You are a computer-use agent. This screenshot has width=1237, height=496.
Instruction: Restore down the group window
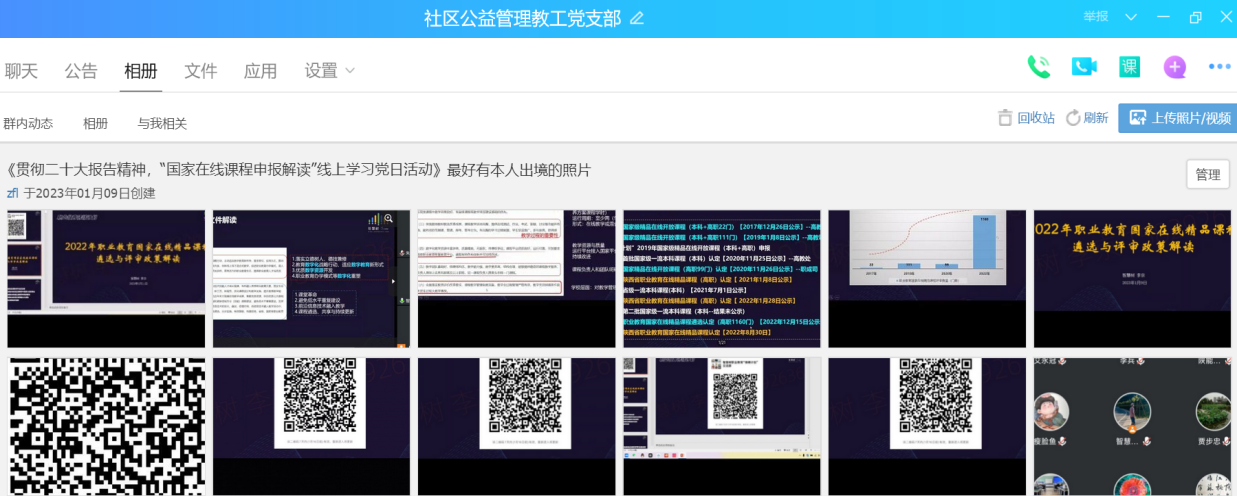[x=1195, y=17]
